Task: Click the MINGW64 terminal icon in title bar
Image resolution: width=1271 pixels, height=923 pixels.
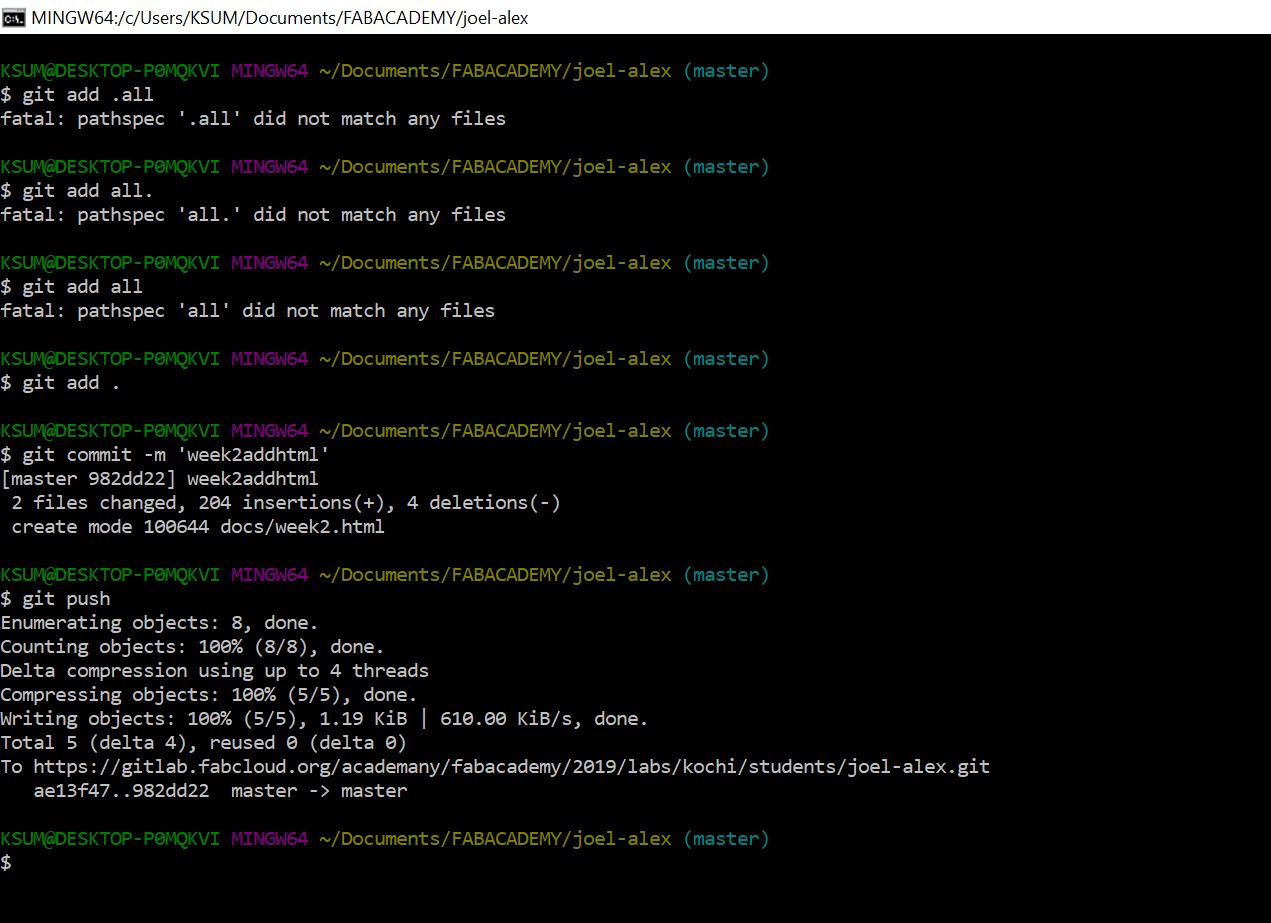Action: pyautogui.click(x=14, y=17)
